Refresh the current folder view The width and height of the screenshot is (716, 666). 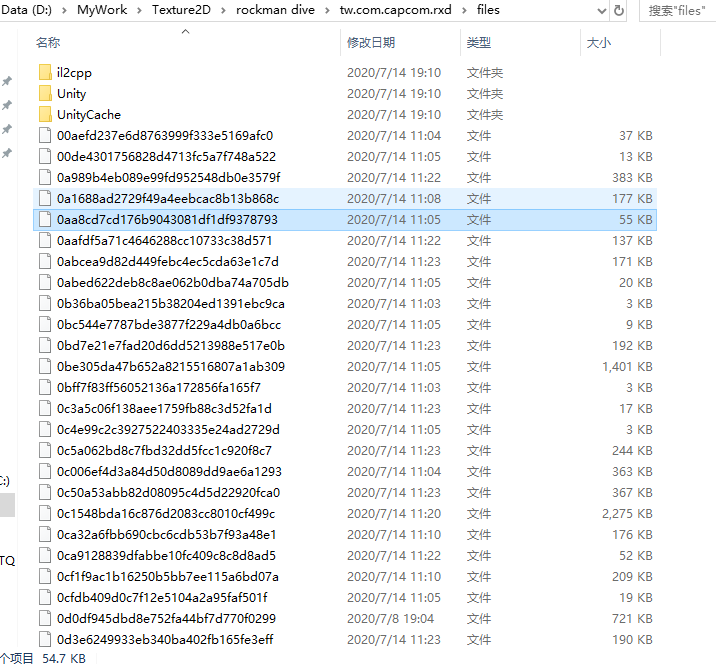click(618, 10)
